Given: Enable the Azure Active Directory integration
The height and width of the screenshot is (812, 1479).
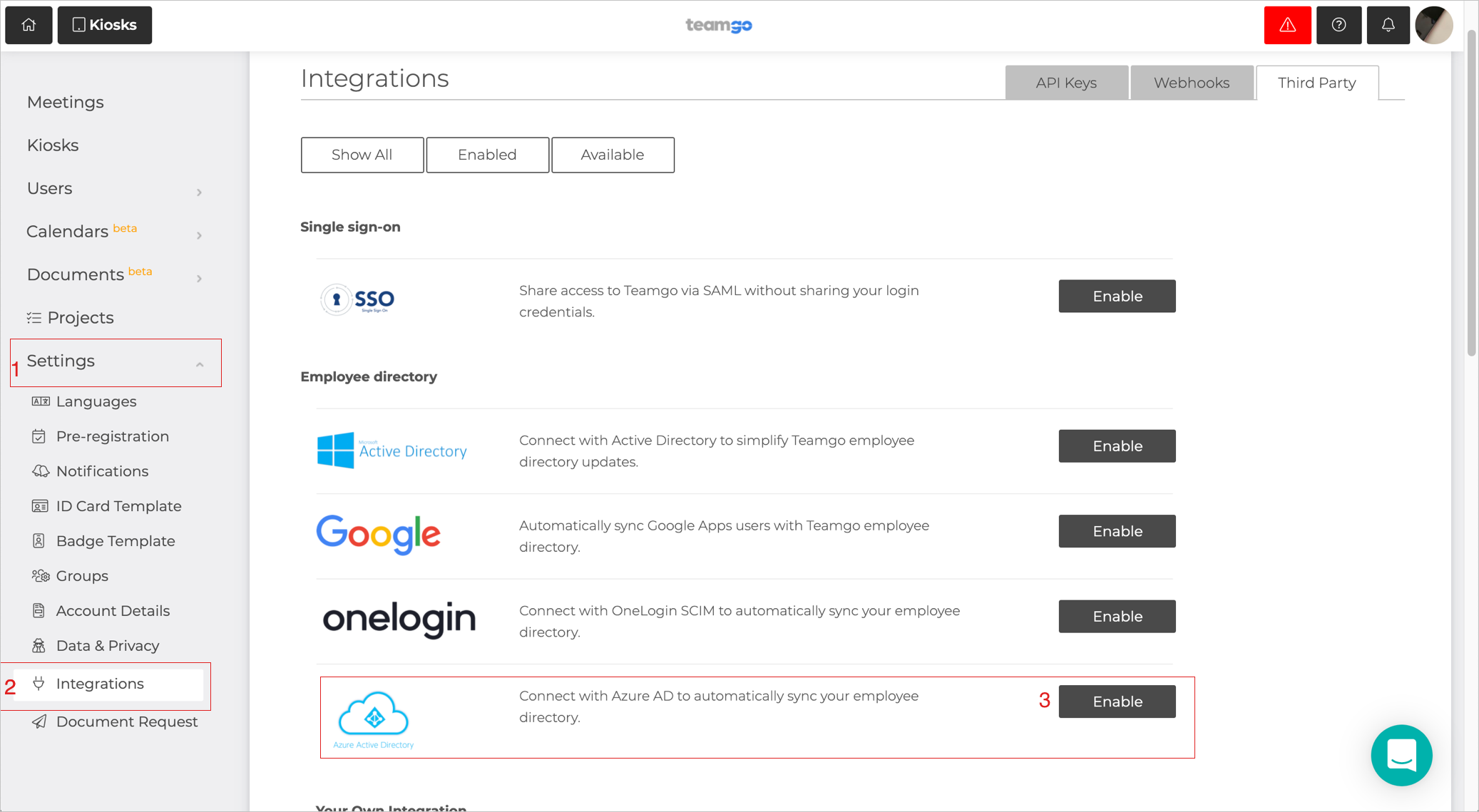Looking at the screenshot, I should [1117, 701].
